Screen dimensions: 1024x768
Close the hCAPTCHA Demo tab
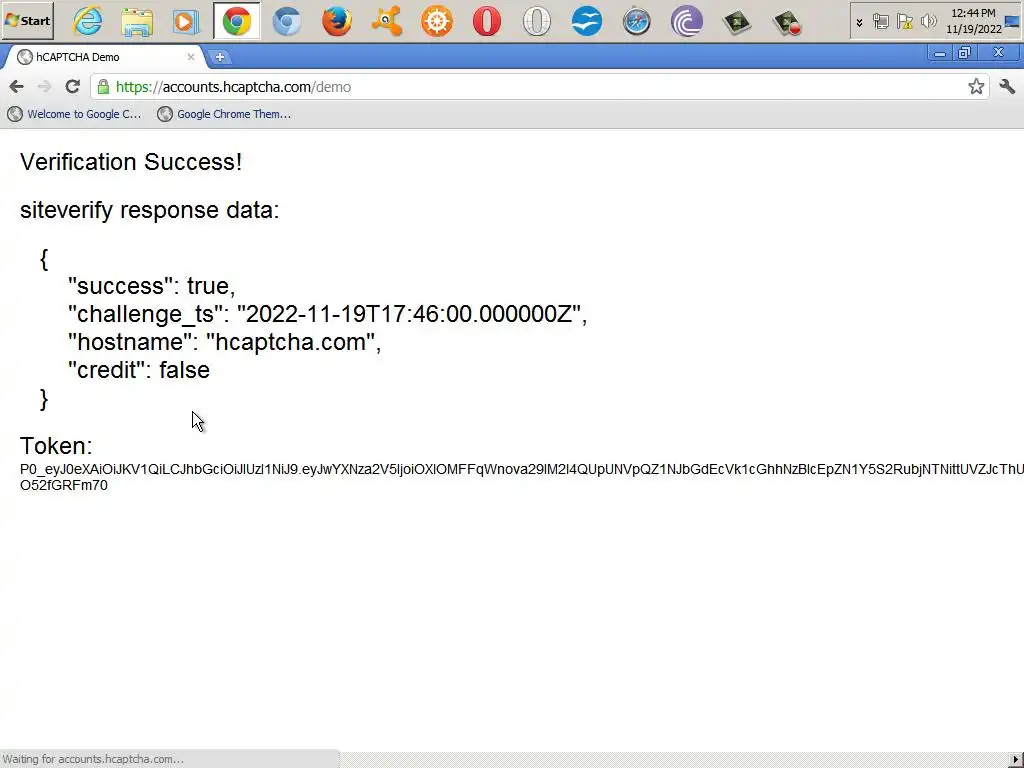pos(191,57)
